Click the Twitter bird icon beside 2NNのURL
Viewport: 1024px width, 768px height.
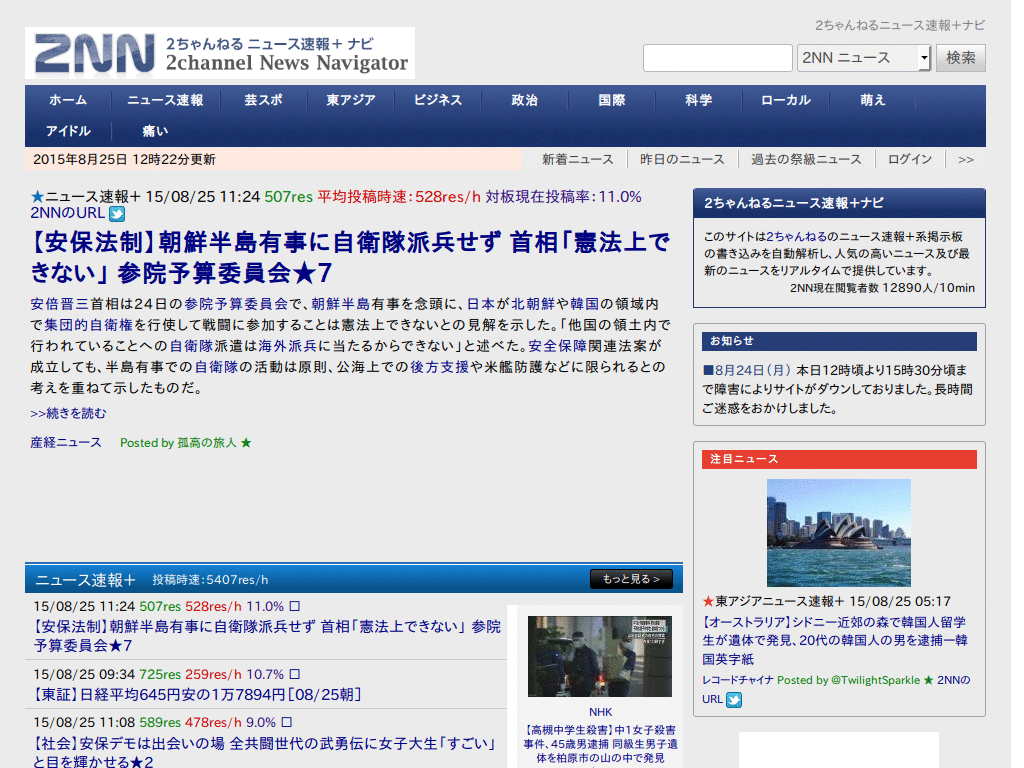click(x=117, y=214)
